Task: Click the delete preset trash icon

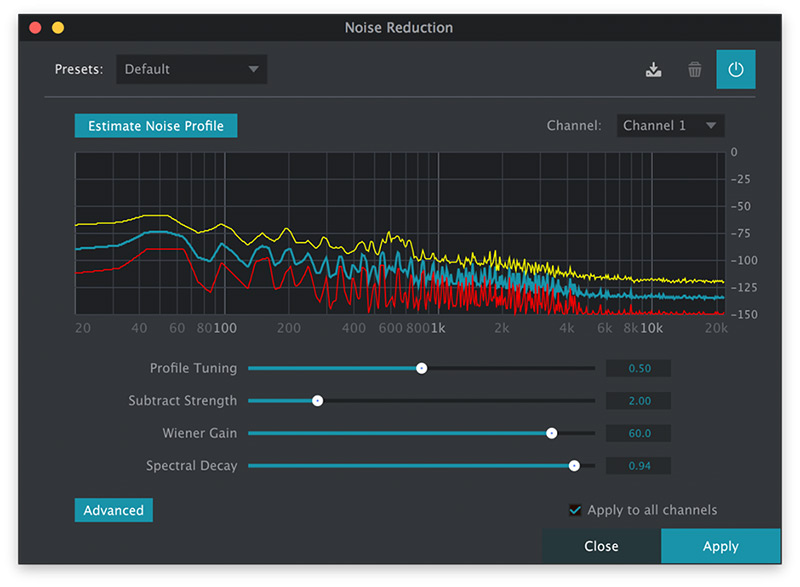Action: (x=694, y=70)
